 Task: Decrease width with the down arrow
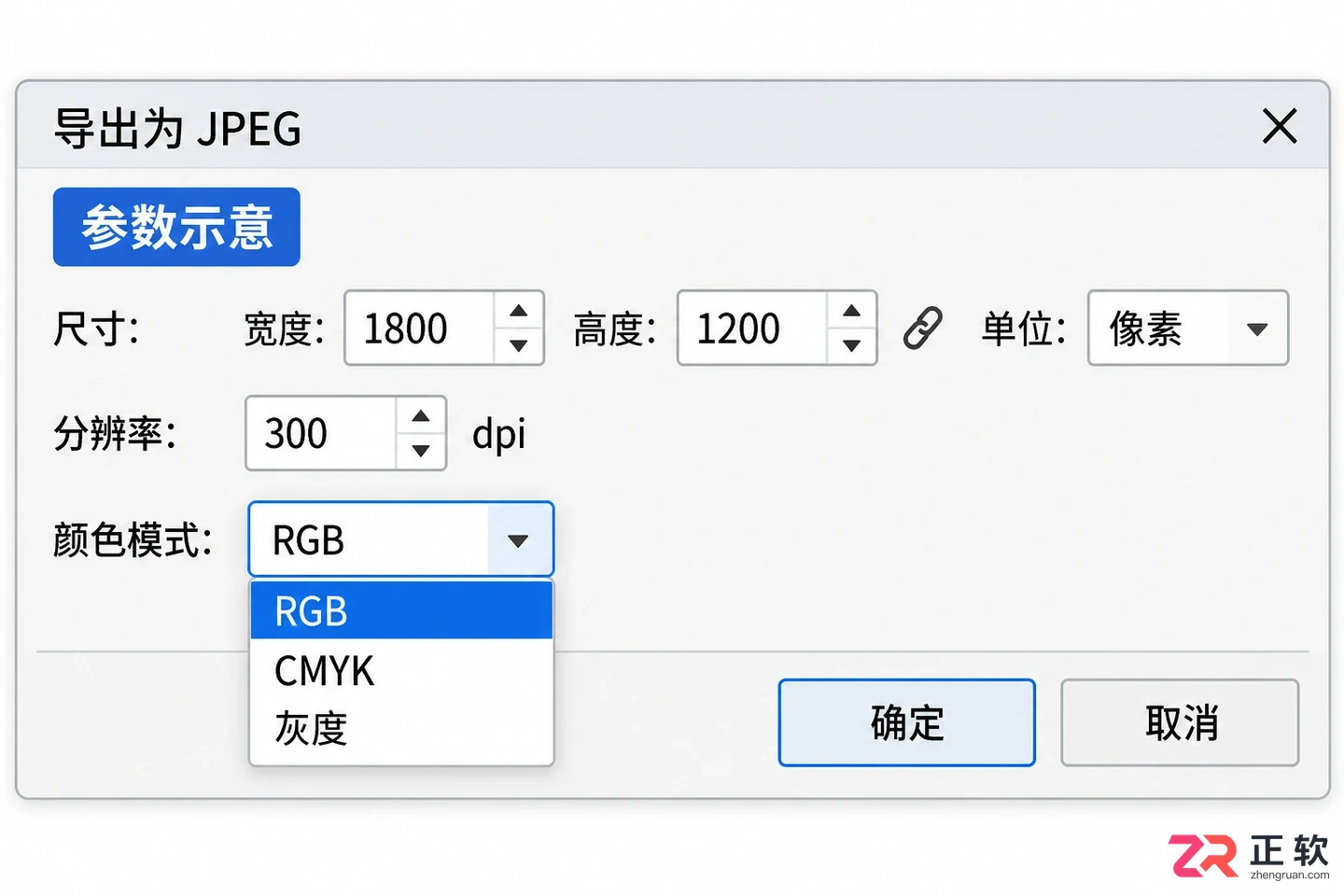[519, 345]
